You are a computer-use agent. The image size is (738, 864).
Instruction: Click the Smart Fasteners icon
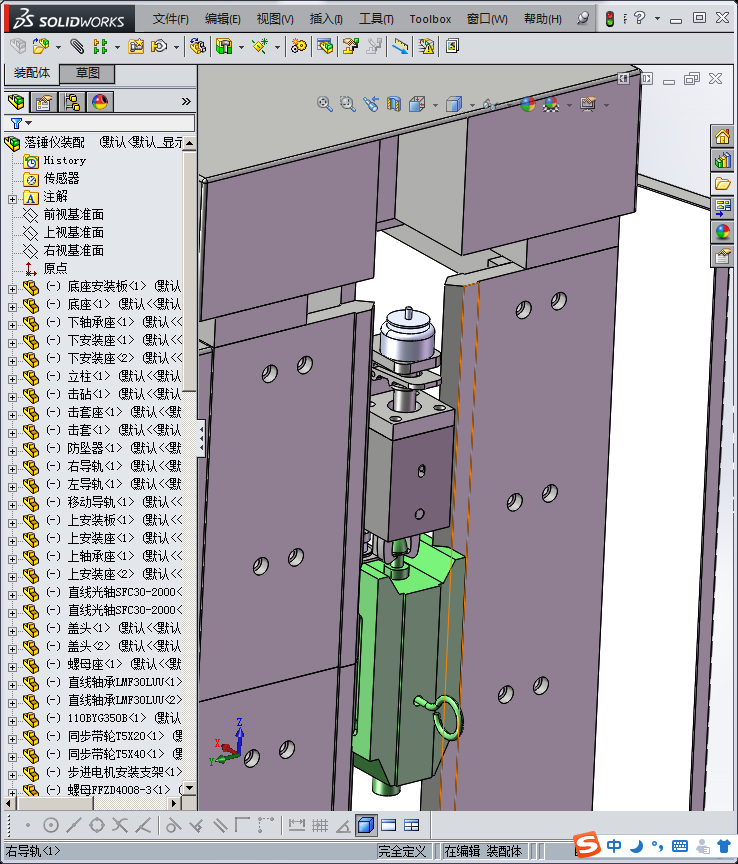pyautogui.click(x=136, y=46)
